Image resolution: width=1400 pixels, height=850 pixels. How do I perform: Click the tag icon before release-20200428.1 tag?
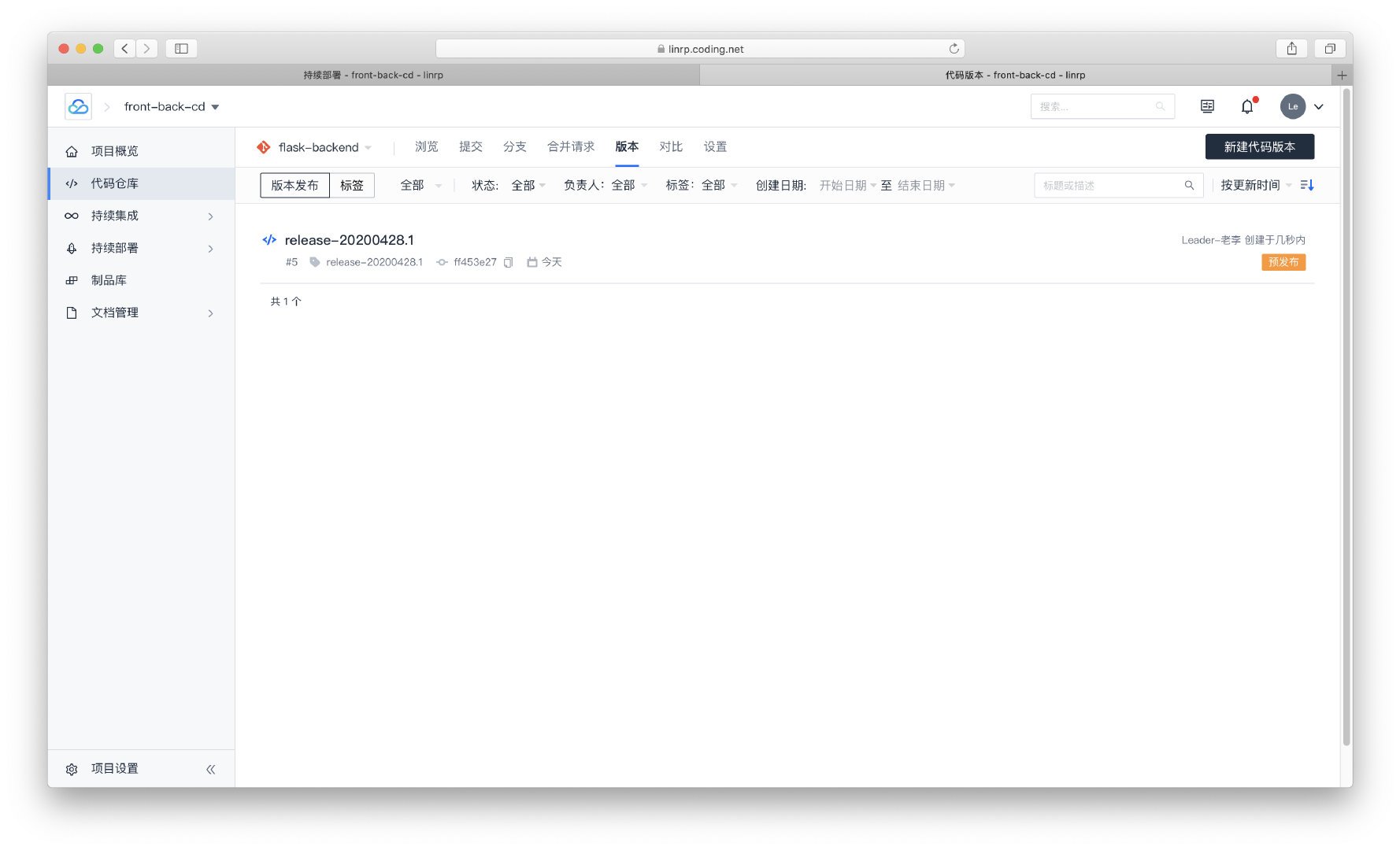pos(315,262)
